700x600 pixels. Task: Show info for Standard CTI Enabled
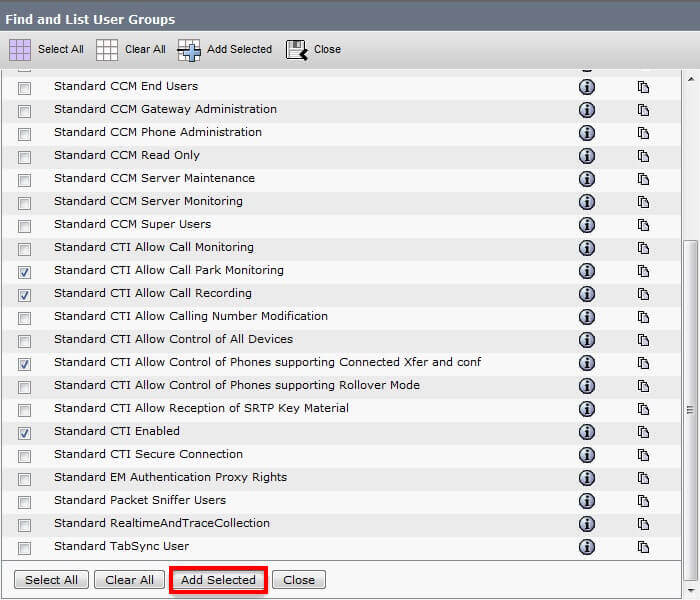click(x=587, y=432)
